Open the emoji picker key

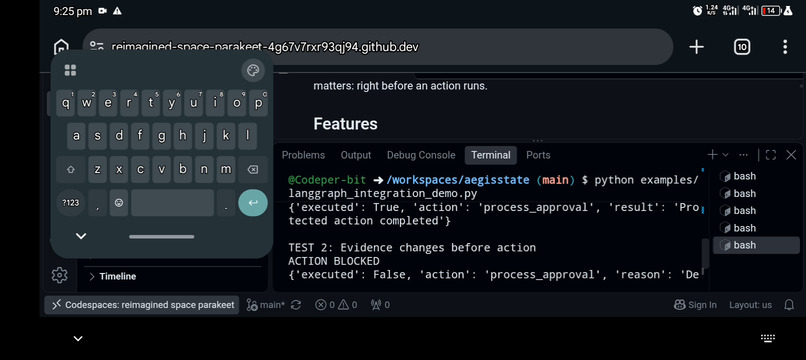(119, 203)
